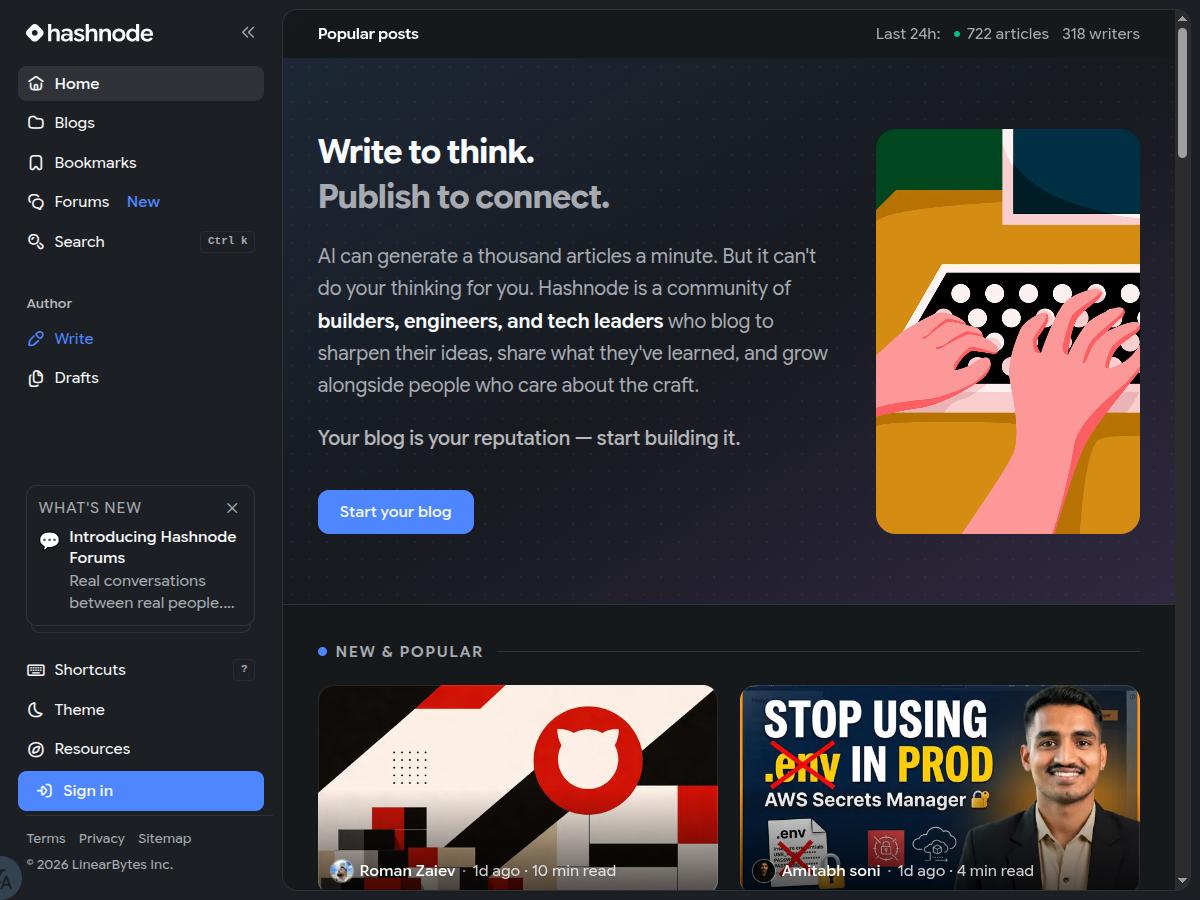Image resolution: width=1200 pixels, height=900 pixels.
Task: Open keyboard Shortcuts icon
Action: (x=36, y=670)
